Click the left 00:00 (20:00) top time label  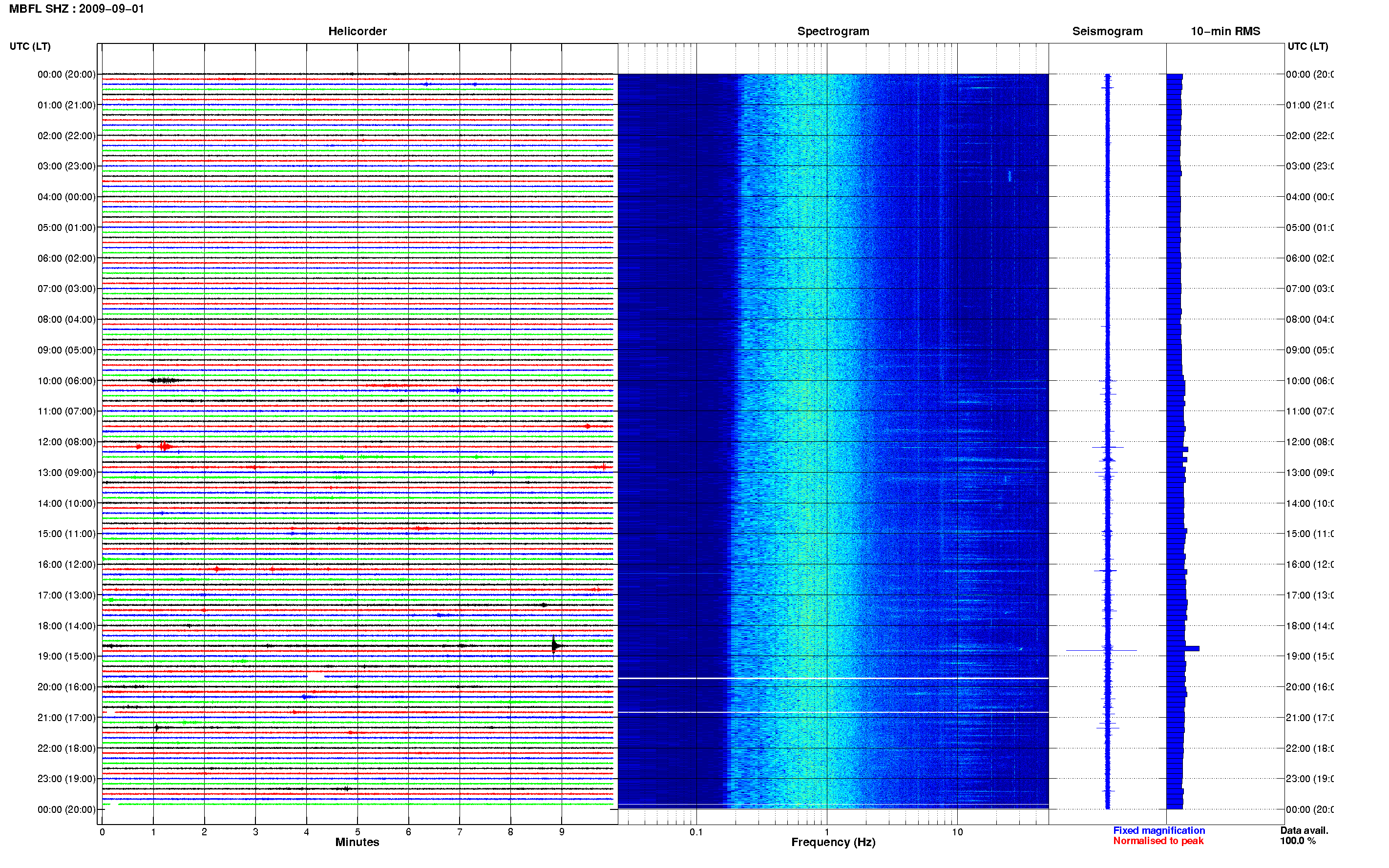(x=66, y=74)
